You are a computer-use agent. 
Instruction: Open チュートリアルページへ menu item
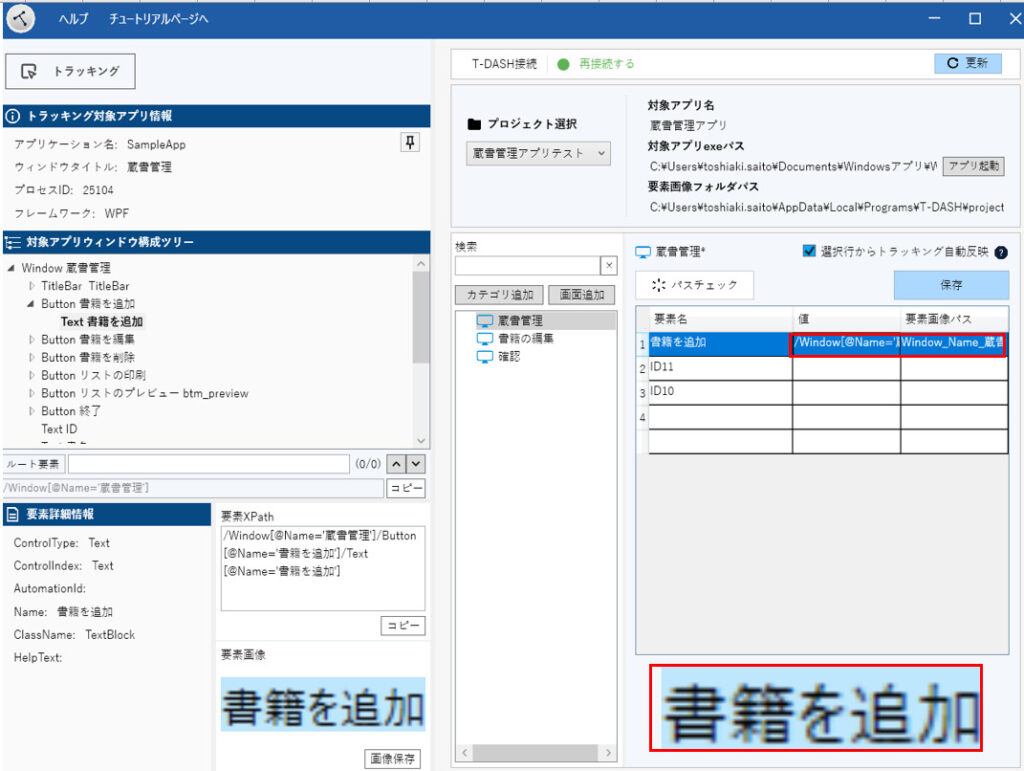pos(158,20)
